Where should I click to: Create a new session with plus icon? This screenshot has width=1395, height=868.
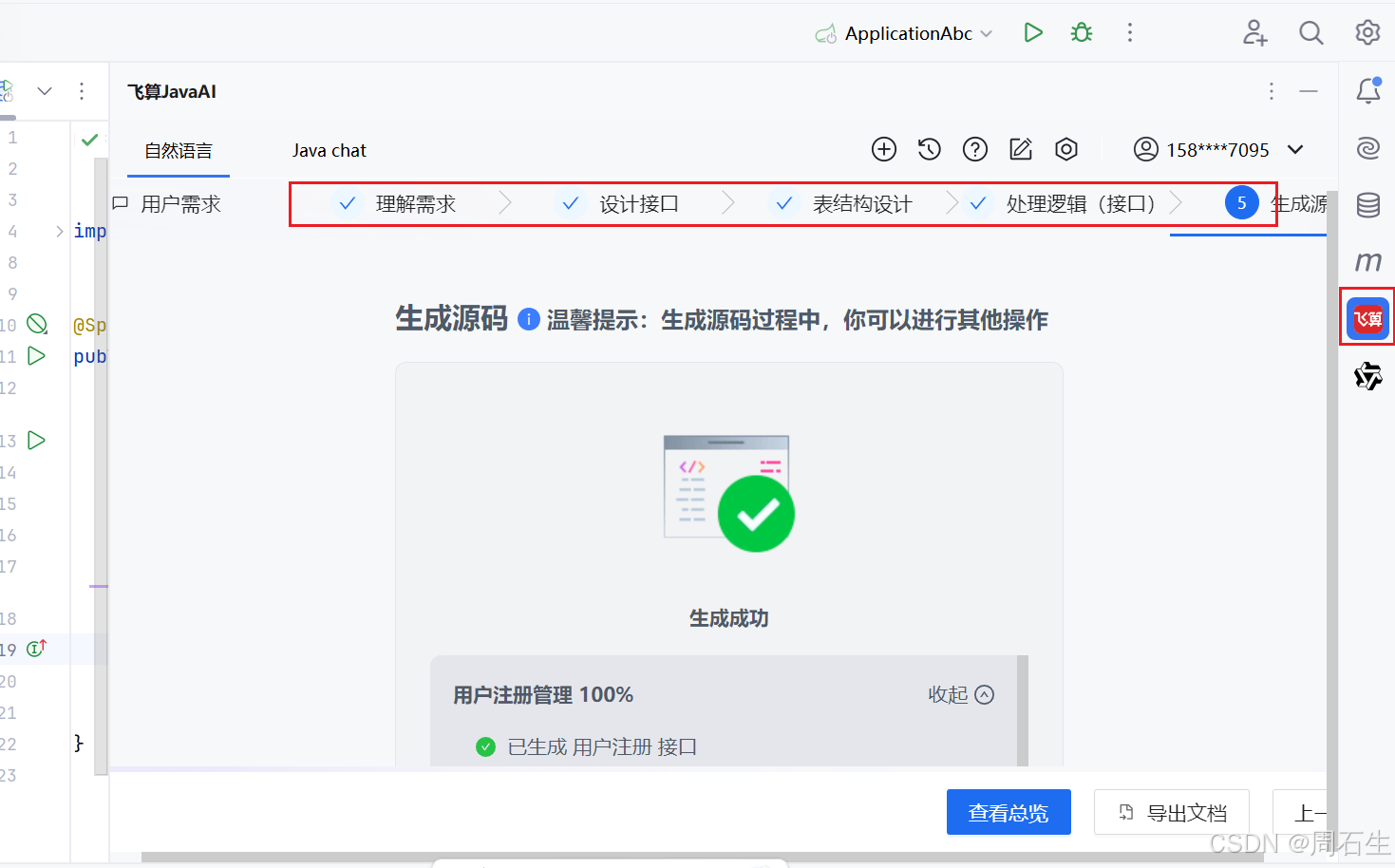884,149
